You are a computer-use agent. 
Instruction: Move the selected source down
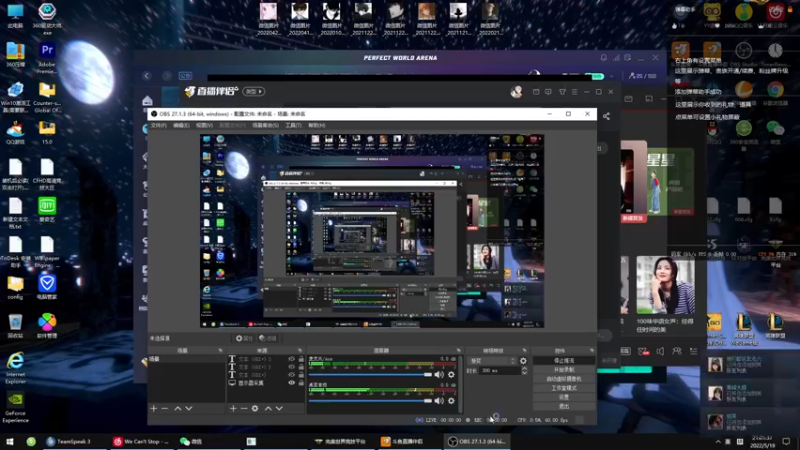tap(279, 409)
